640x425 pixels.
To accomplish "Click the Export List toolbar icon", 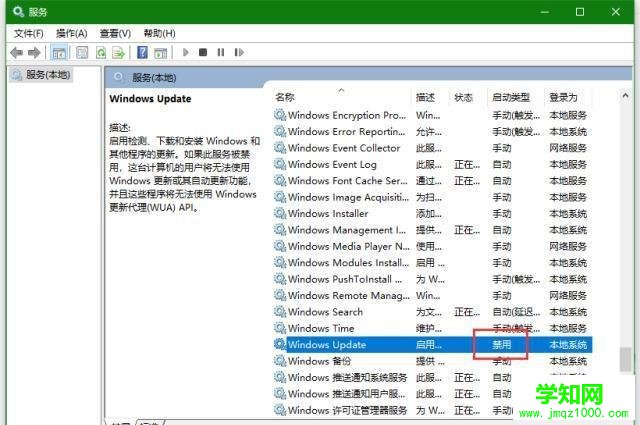I will click(118, 53).
